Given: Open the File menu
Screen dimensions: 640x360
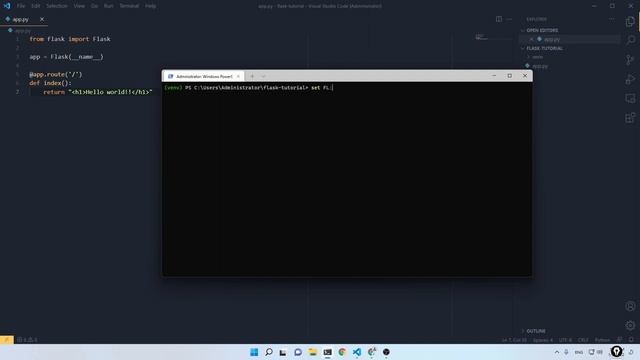Looking at the screenshot, I should 21,6.
